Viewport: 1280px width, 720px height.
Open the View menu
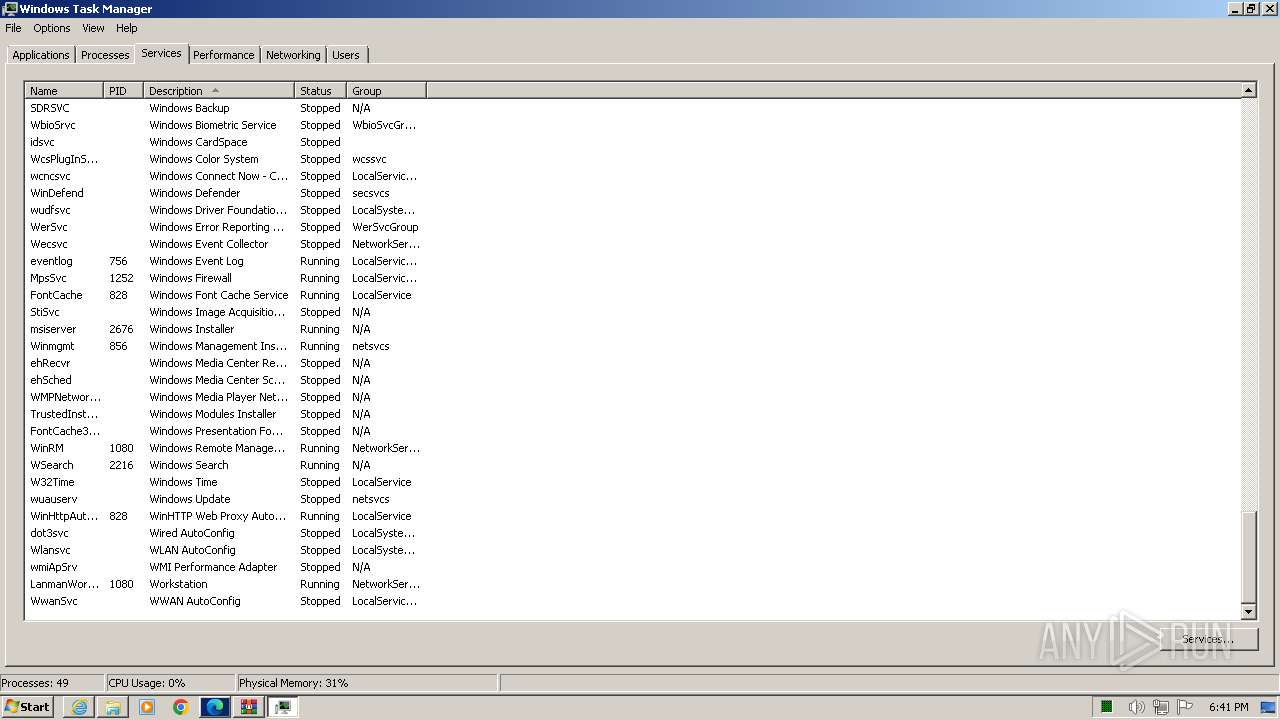coord(93,28)
